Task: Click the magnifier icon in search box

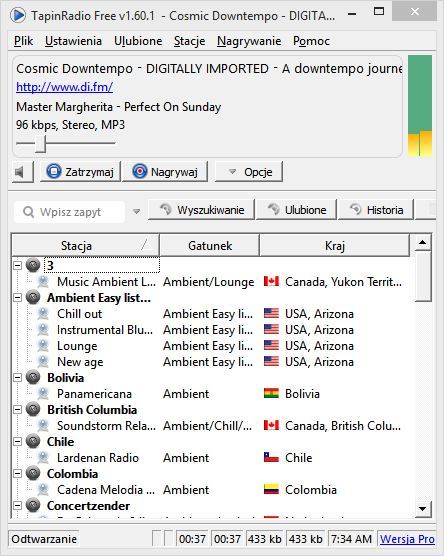Action: 28,212
